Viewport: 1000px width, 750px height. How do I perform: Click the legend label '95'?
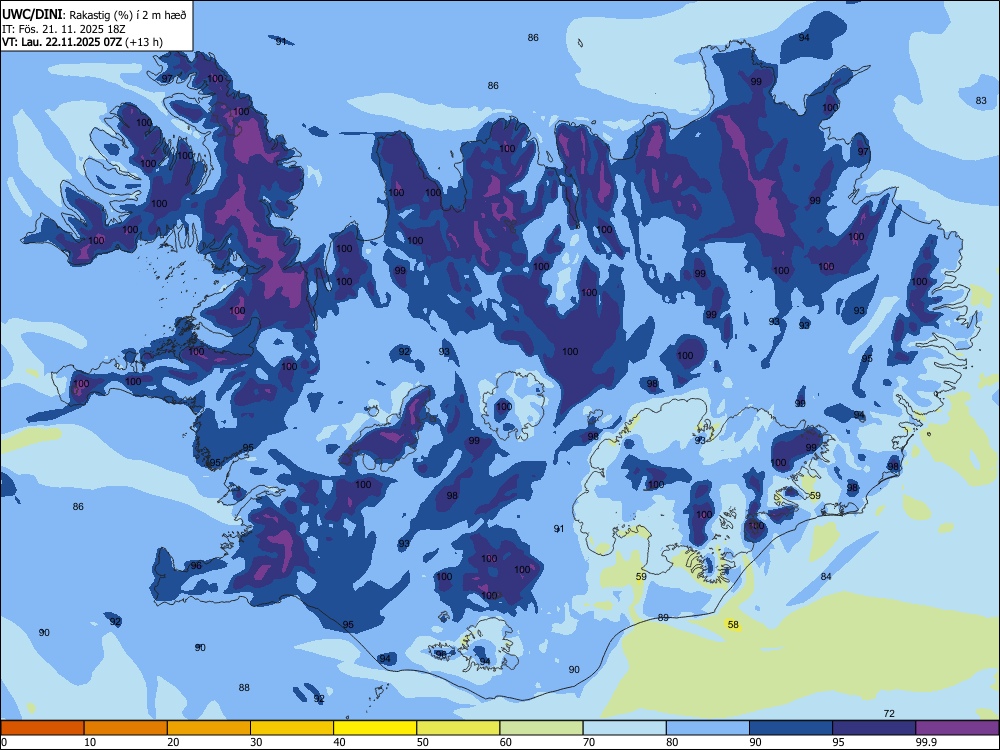[x=838, y=742]
